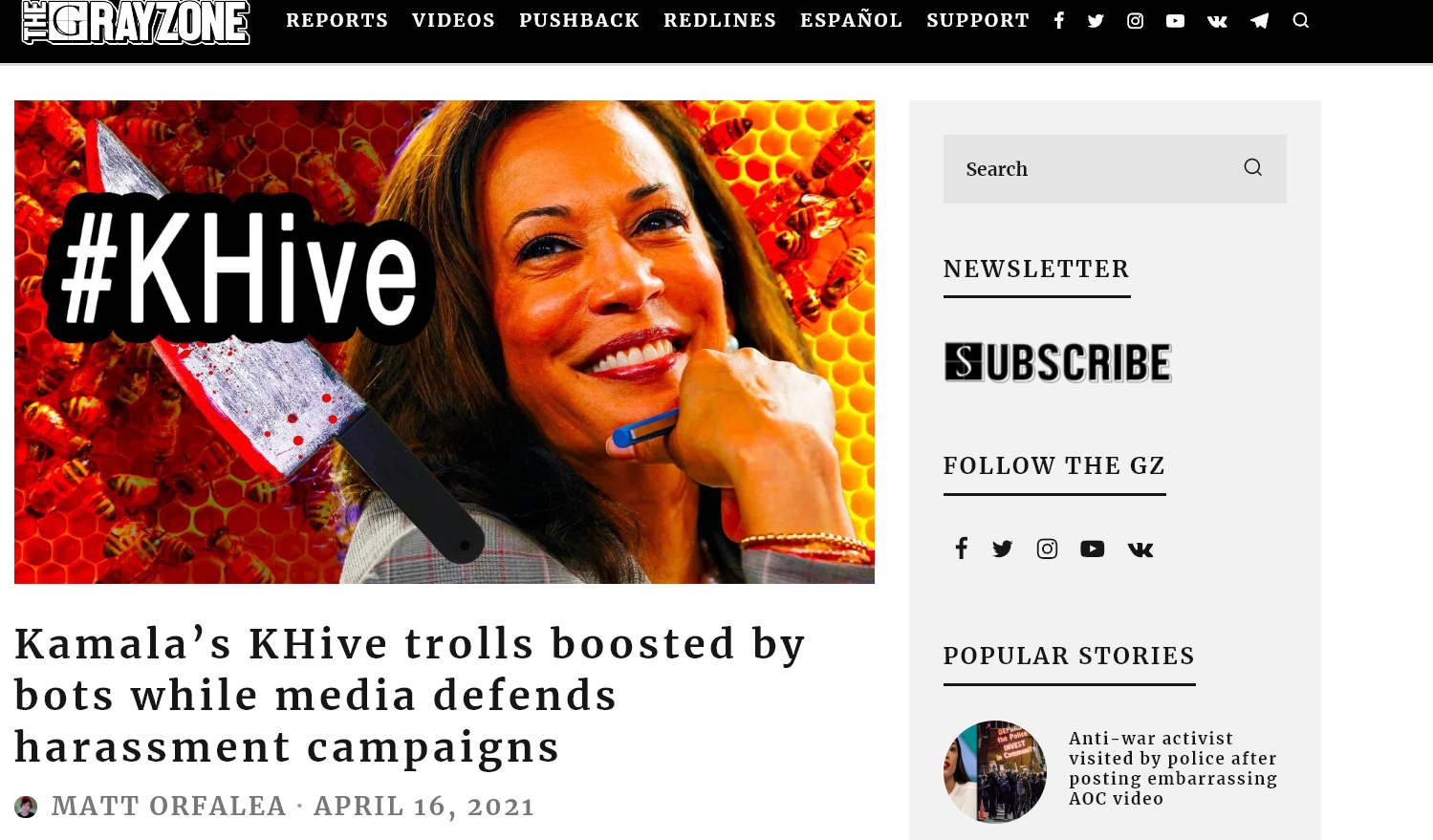Open the Facebook icon in the top navigation
This screenshot has height=840, width=1433.
[1058, 21]
